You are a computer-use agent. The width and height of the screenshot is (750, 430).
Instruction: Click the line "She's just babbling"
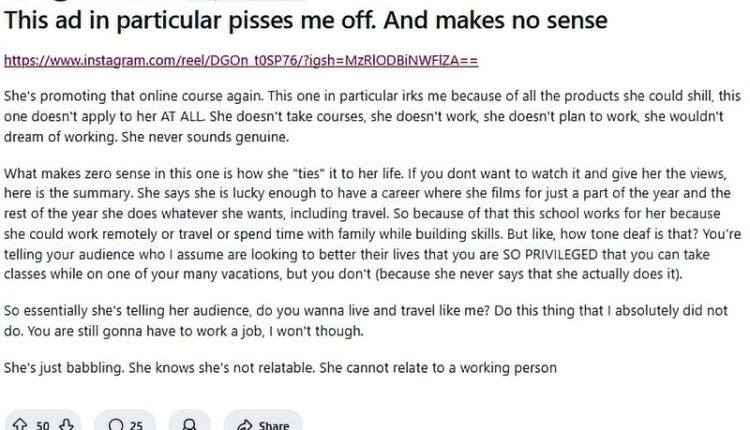pos(280,367)
